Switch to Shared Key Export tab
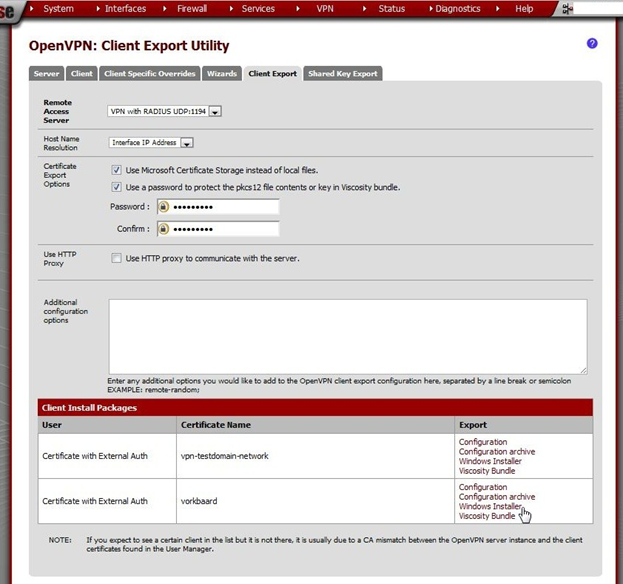 (x=343, y=73)
